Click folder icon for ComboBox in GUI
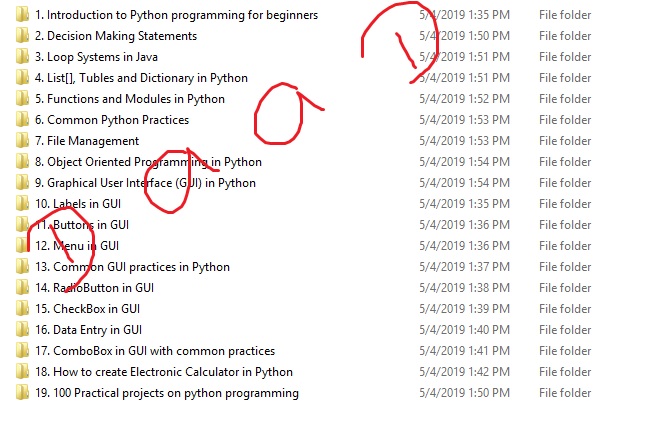The height and width of the screenshot is (427, 661). [22, 351]
